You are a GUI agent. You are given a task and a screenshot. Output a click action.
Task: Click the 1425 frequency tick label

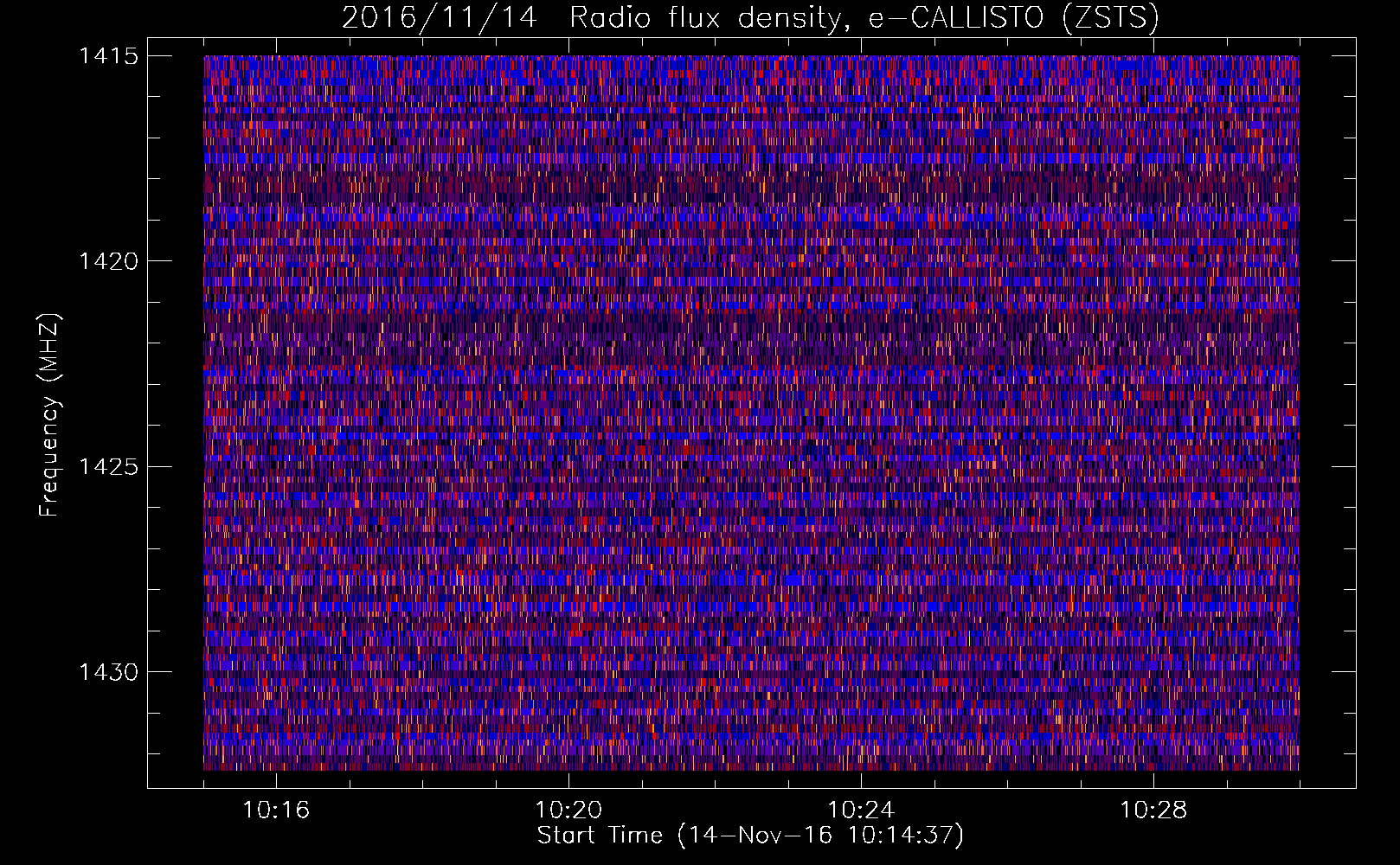(108, 467)
